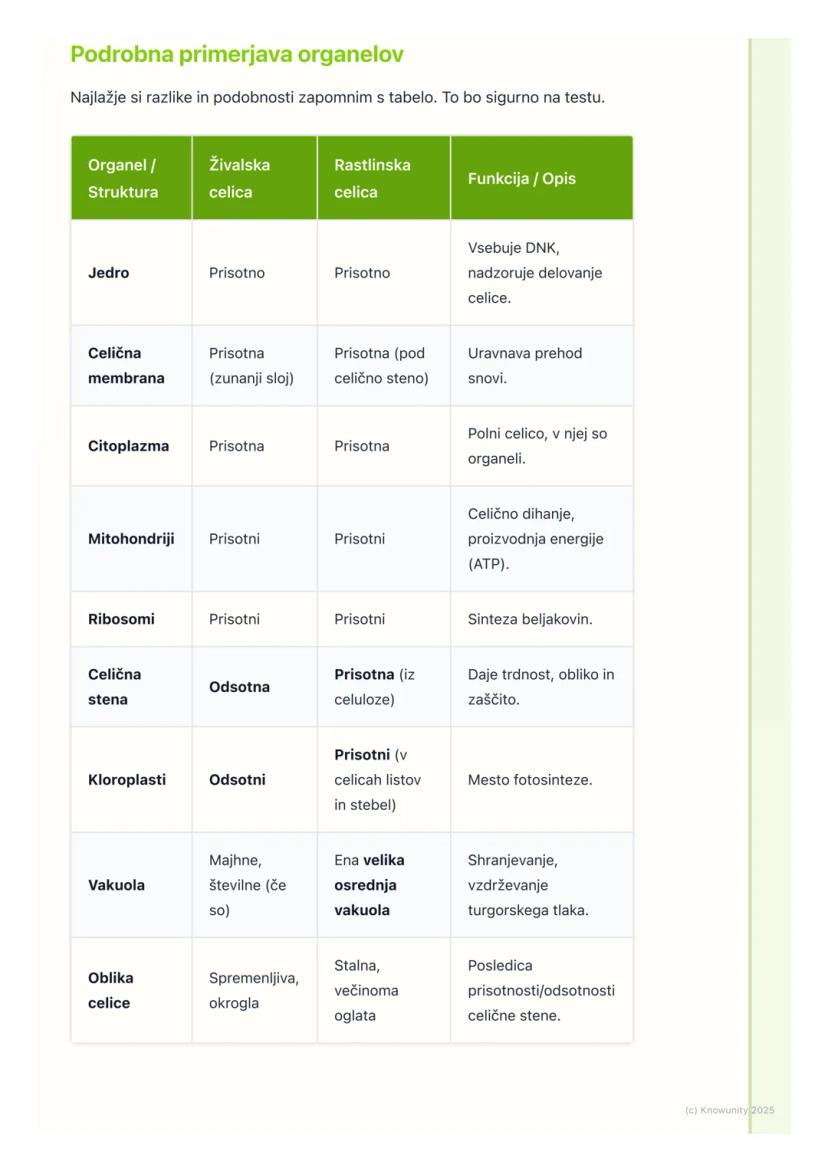This screenshot has height=1171, width=828.
Task: Click the "Ena velika osrednja vakuola" cell
Action: point(369,885)
